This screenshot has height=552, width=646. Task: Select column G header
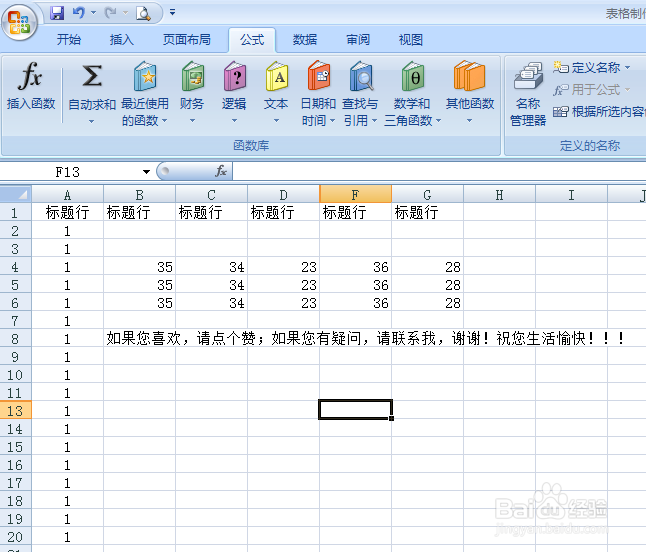(x=427, y=194)
